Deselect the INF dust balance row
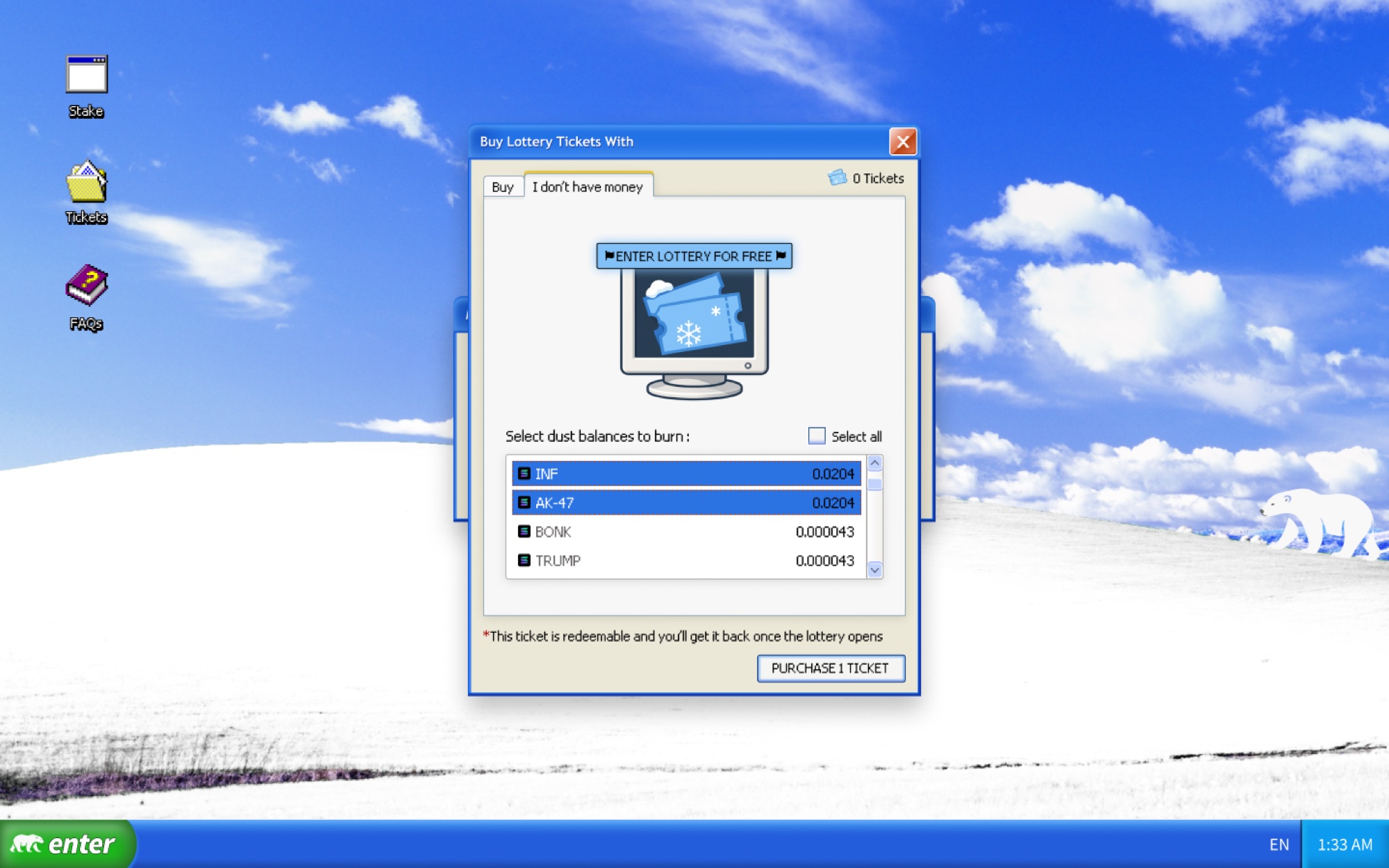This screenshot has width=1389, height=868. pyautogui.click(x=686, y=474)
